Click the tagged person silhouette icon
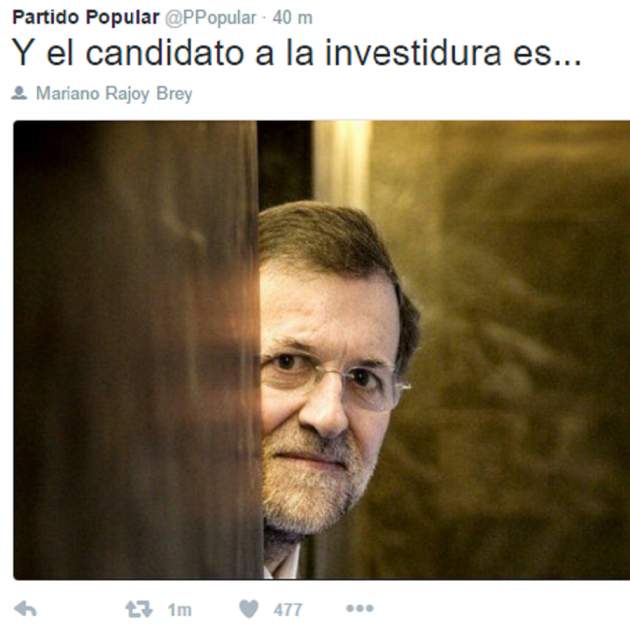The width and height of the screenshot is (630, 630). (19, 93)
